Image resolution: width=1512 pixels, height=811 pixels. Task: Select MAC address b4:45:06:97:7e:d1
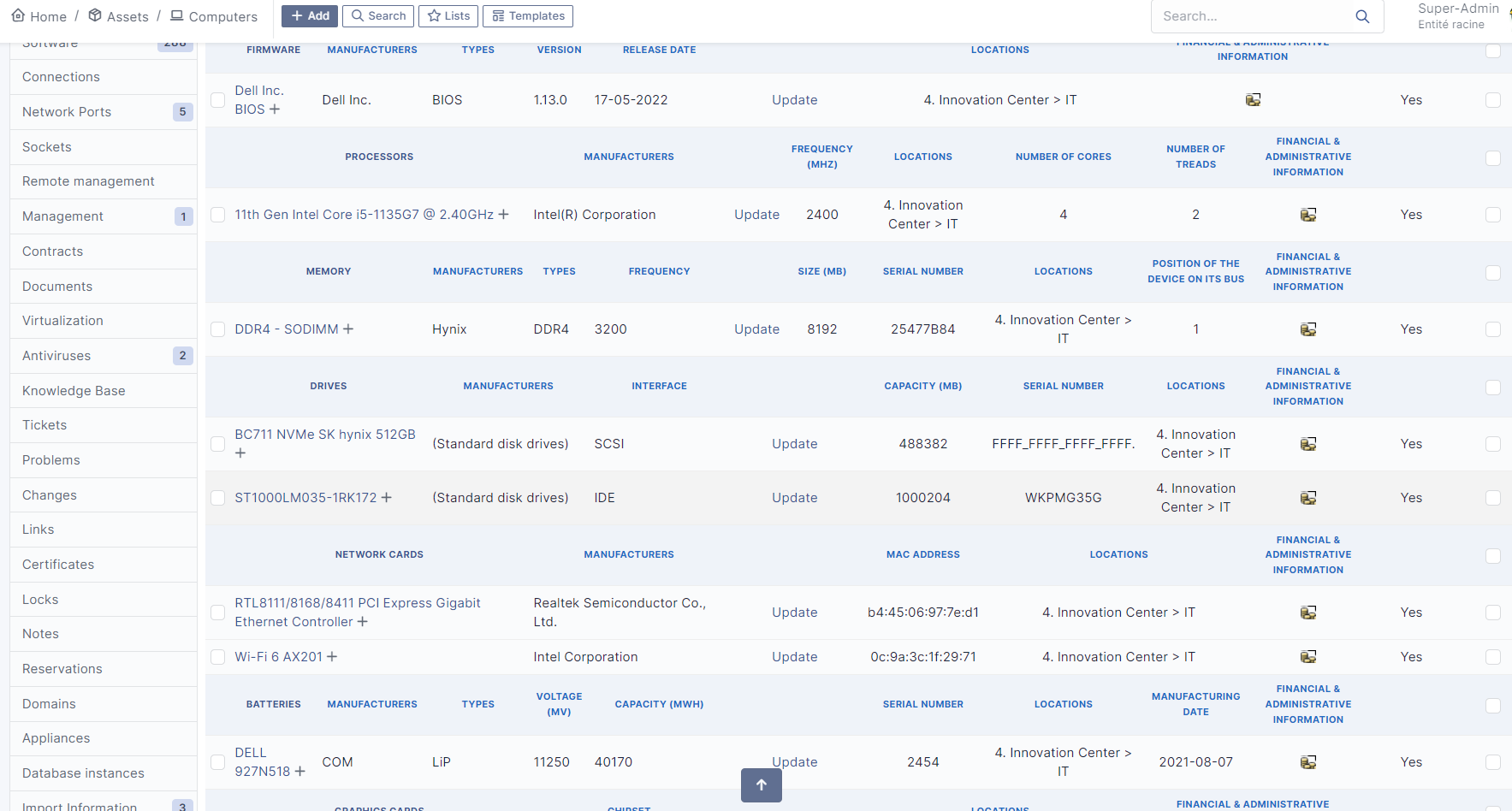(923, 613)
